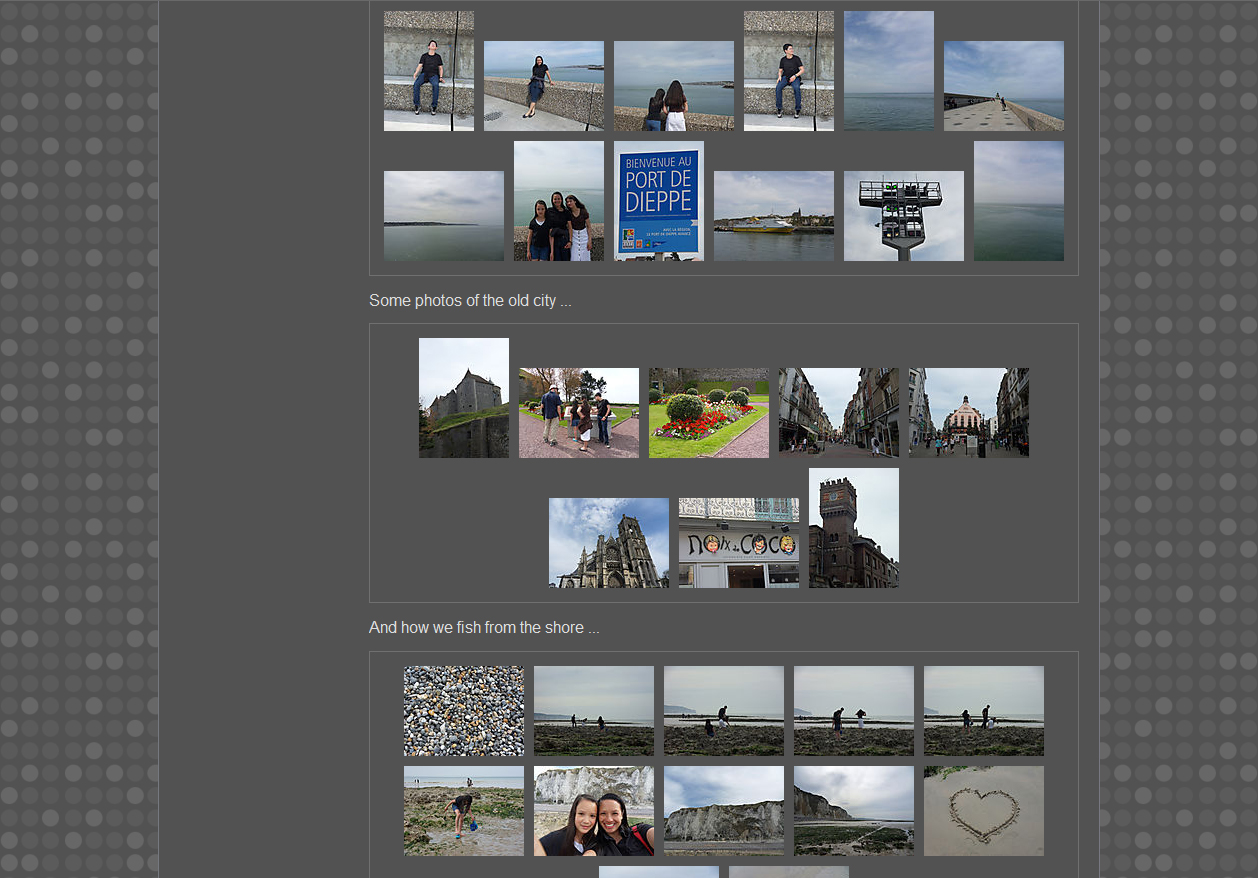Open the beach pebbles close-up photo

point(463,711)
